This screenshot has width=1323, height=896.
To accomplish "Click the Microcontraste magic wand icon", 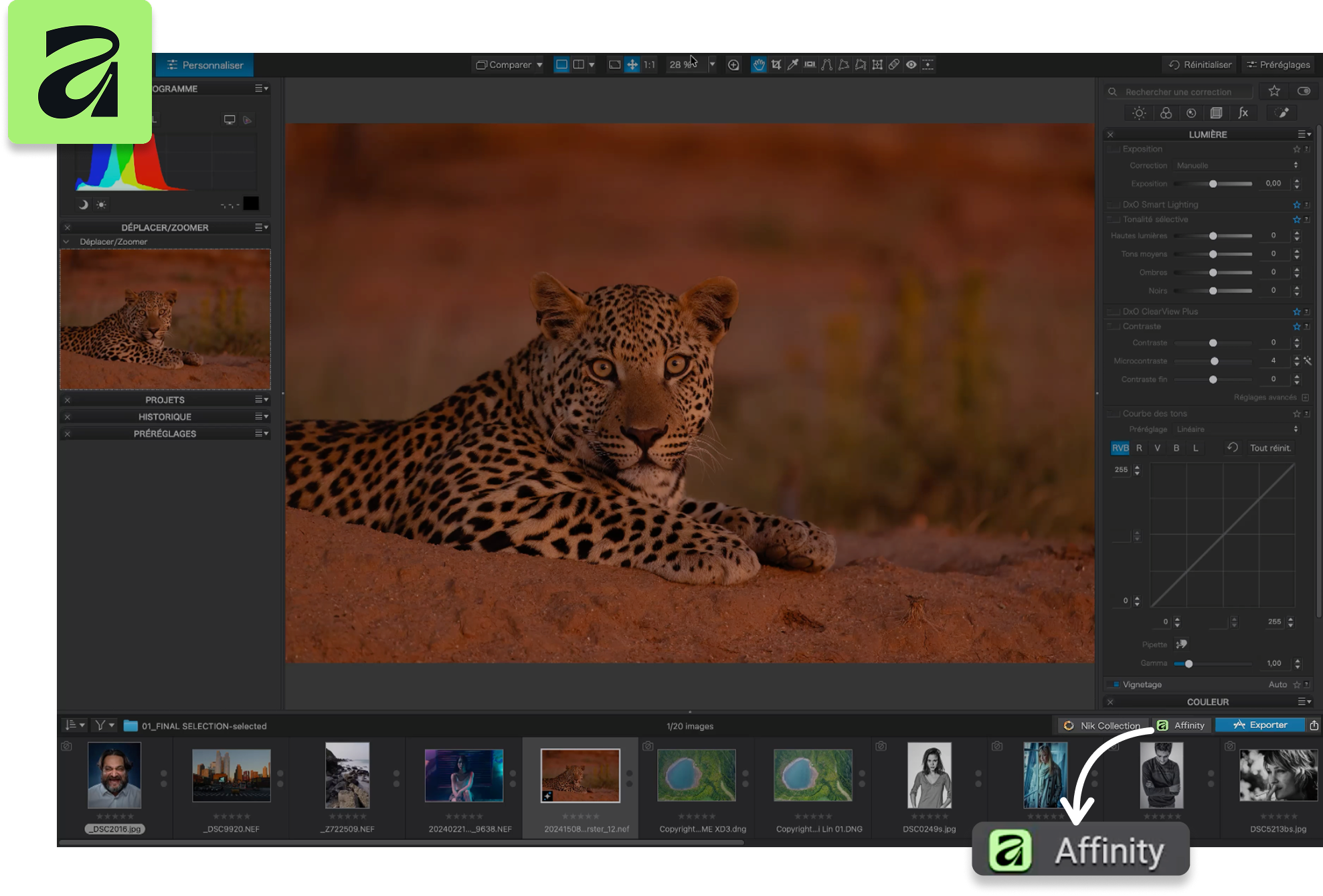I will point(1308,361).
